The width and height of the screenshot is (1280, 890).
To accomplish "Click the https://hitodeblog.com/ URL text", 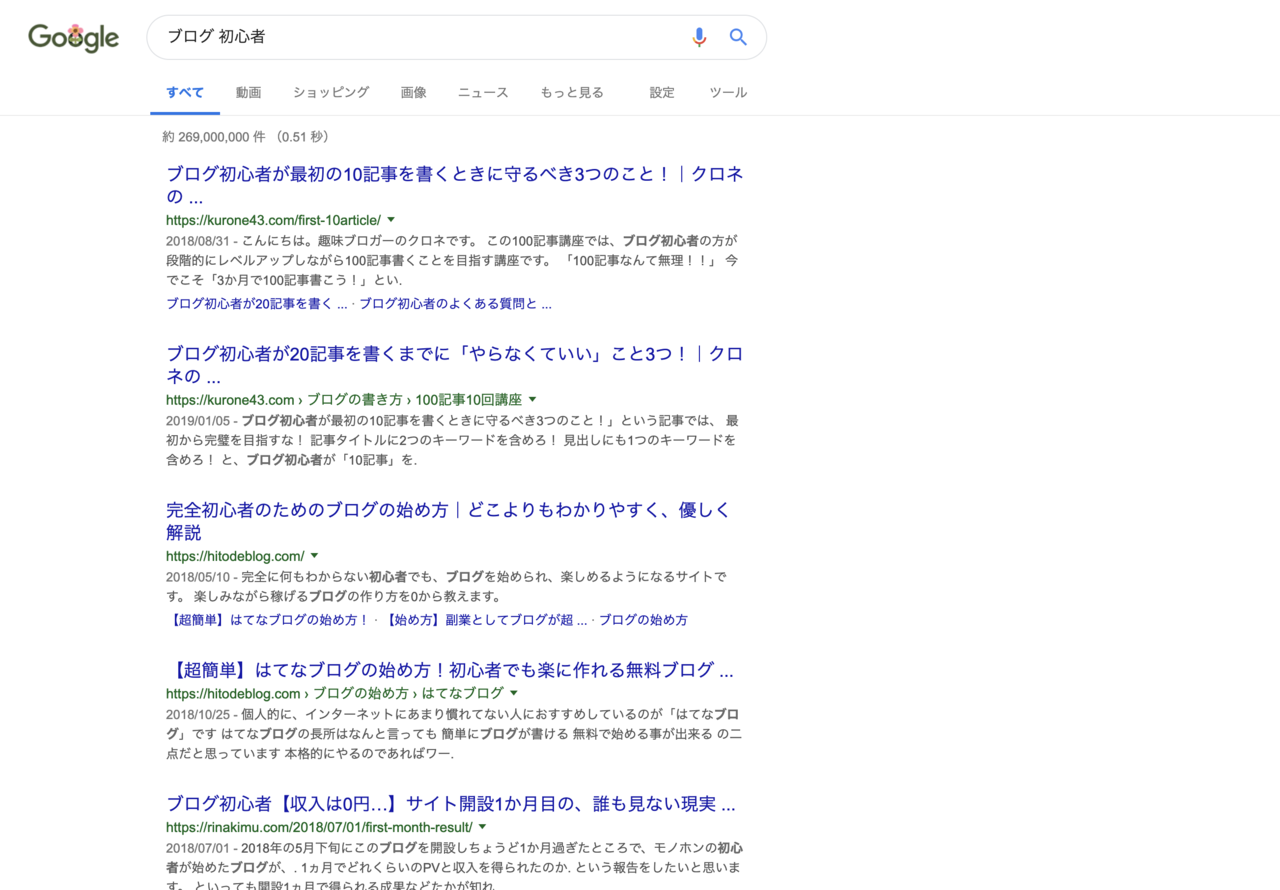I will pos(235,555).
